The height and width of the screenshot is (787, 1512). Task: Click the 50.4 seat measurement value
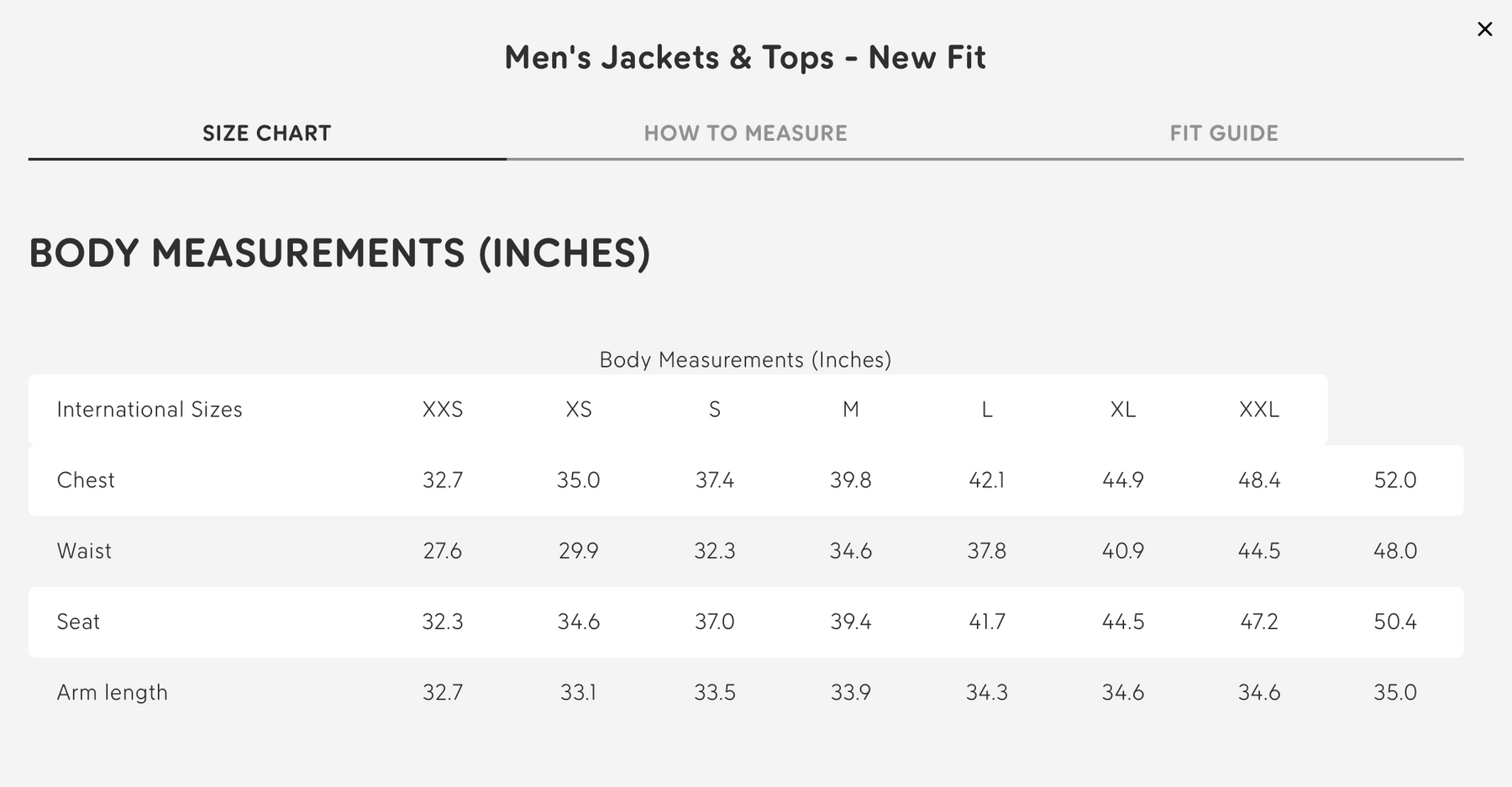1395,622
